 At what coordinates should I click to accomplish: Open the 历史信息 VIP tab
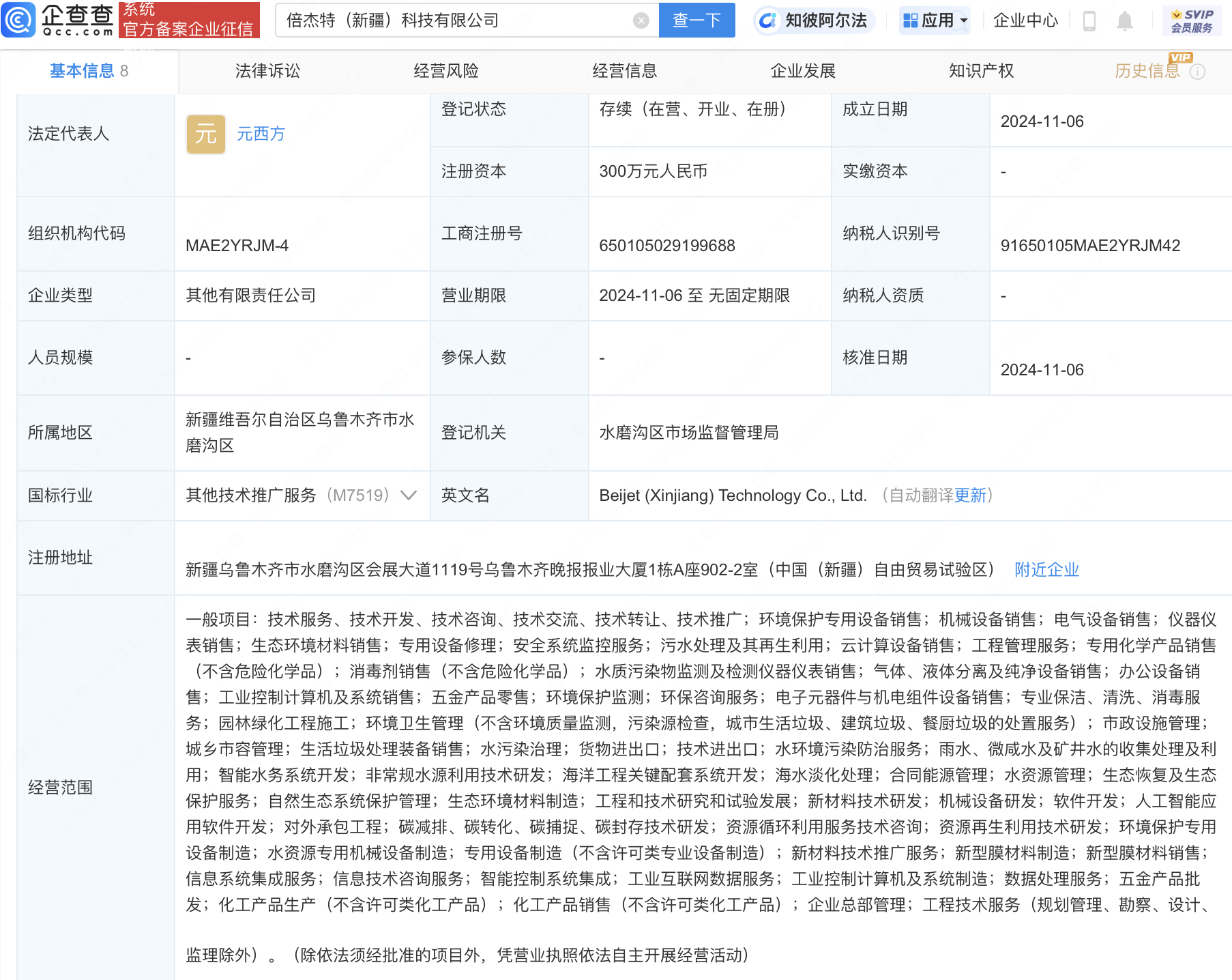[1147, 71]
